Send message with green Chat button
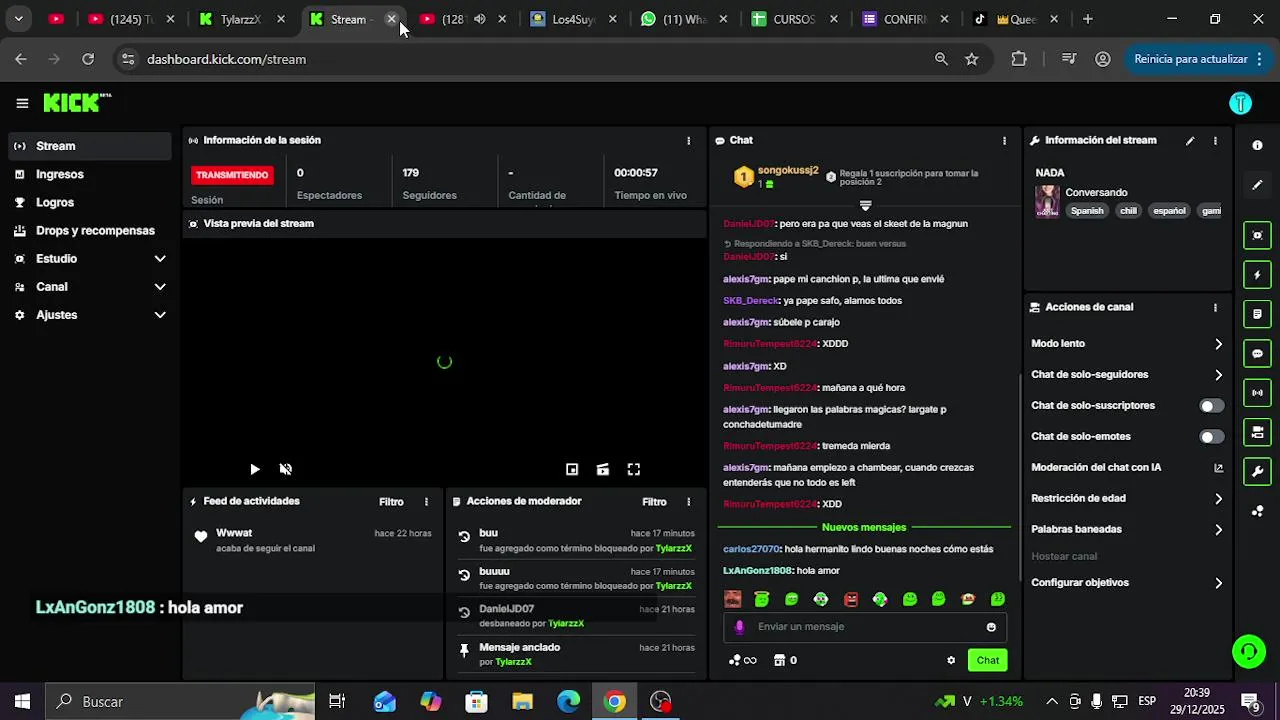1280x720 pixels. [988, 660]
